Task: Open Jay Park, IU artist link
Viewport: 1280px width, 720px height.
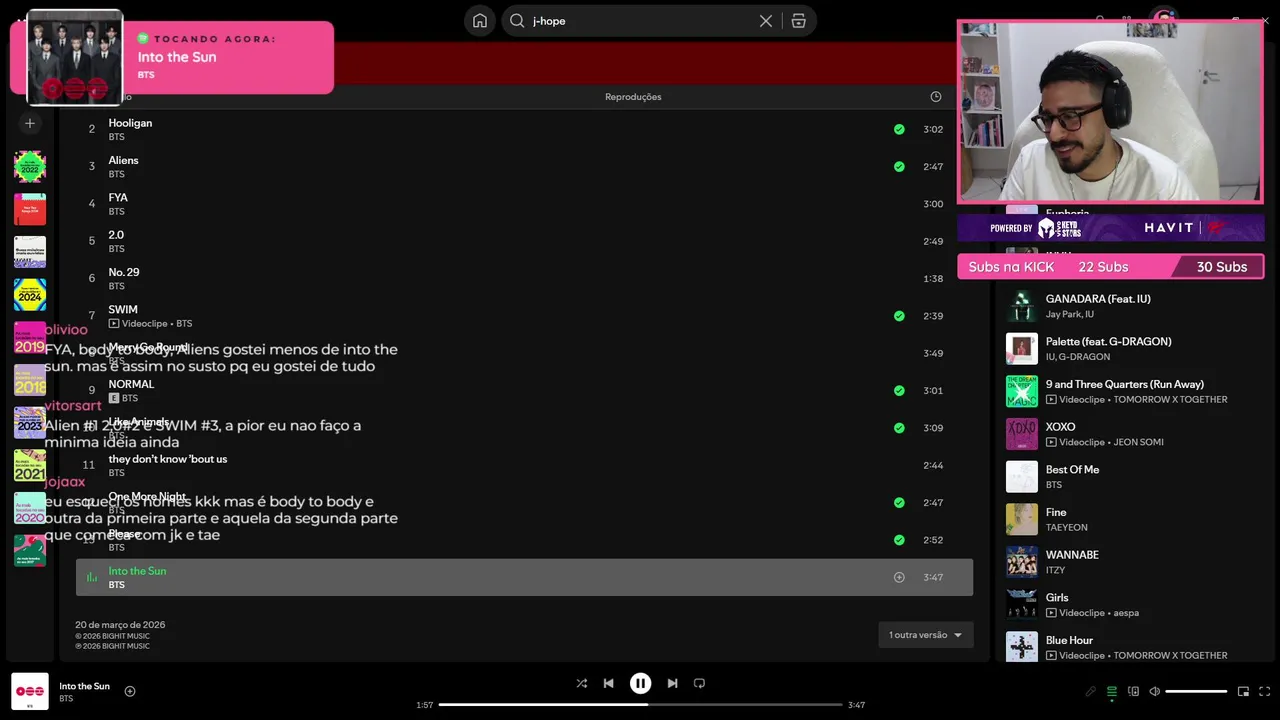Action: (1070, 314)
